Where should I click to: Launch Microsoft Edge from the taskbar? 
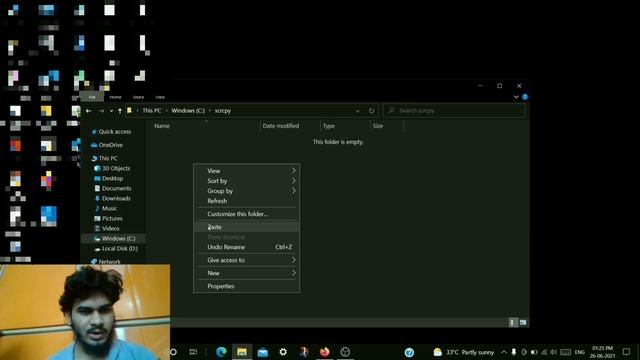tap(221, 352)
